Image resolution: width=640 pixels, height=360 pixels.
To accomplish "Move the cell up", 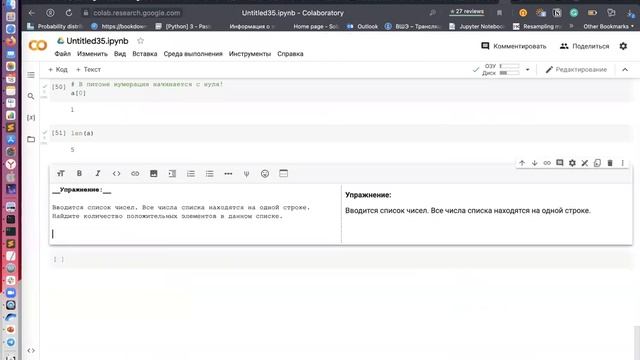I will [522, 163].
